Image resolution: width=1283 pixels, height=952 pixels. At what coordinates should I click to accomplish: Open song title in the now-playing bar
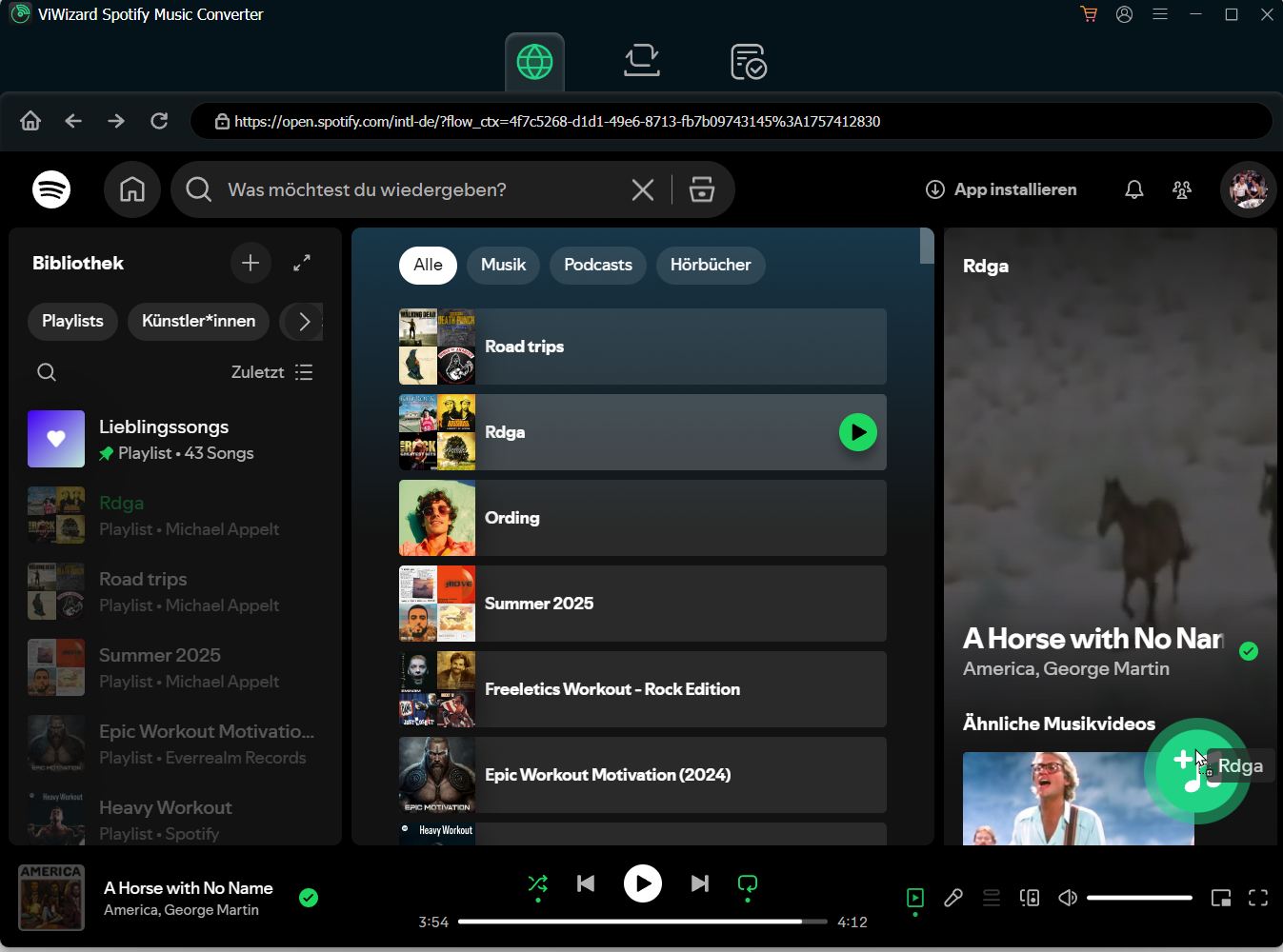(x=189, y=888)
